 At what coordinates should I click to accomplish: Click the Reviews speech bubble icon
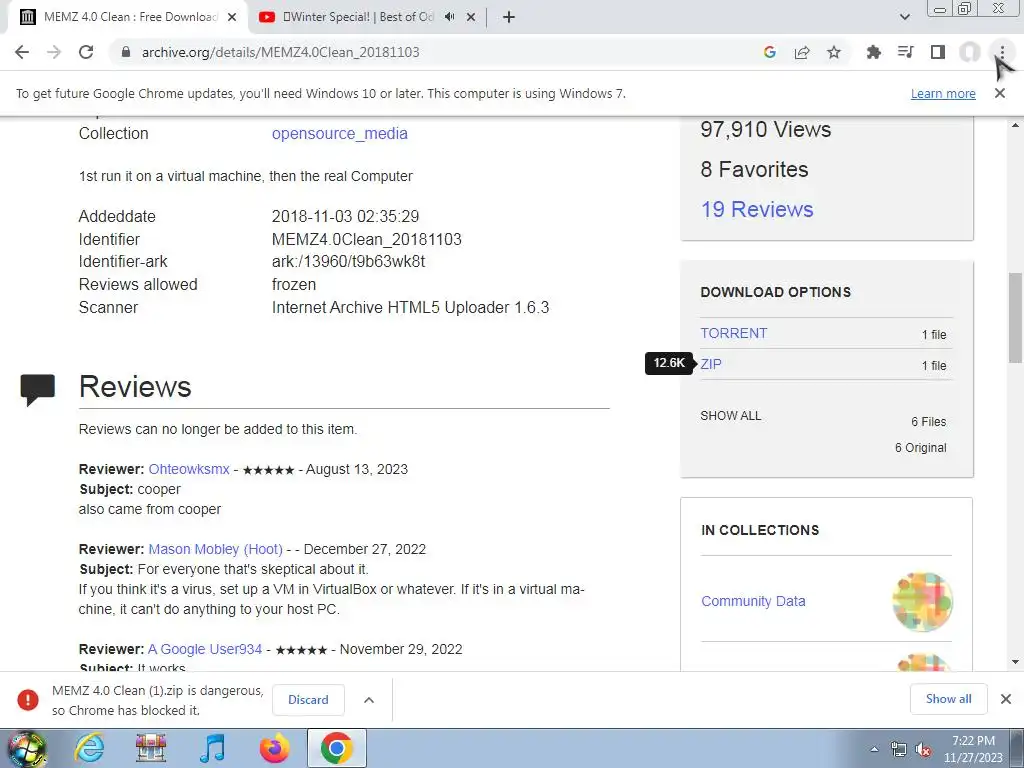tap(38, 390)
